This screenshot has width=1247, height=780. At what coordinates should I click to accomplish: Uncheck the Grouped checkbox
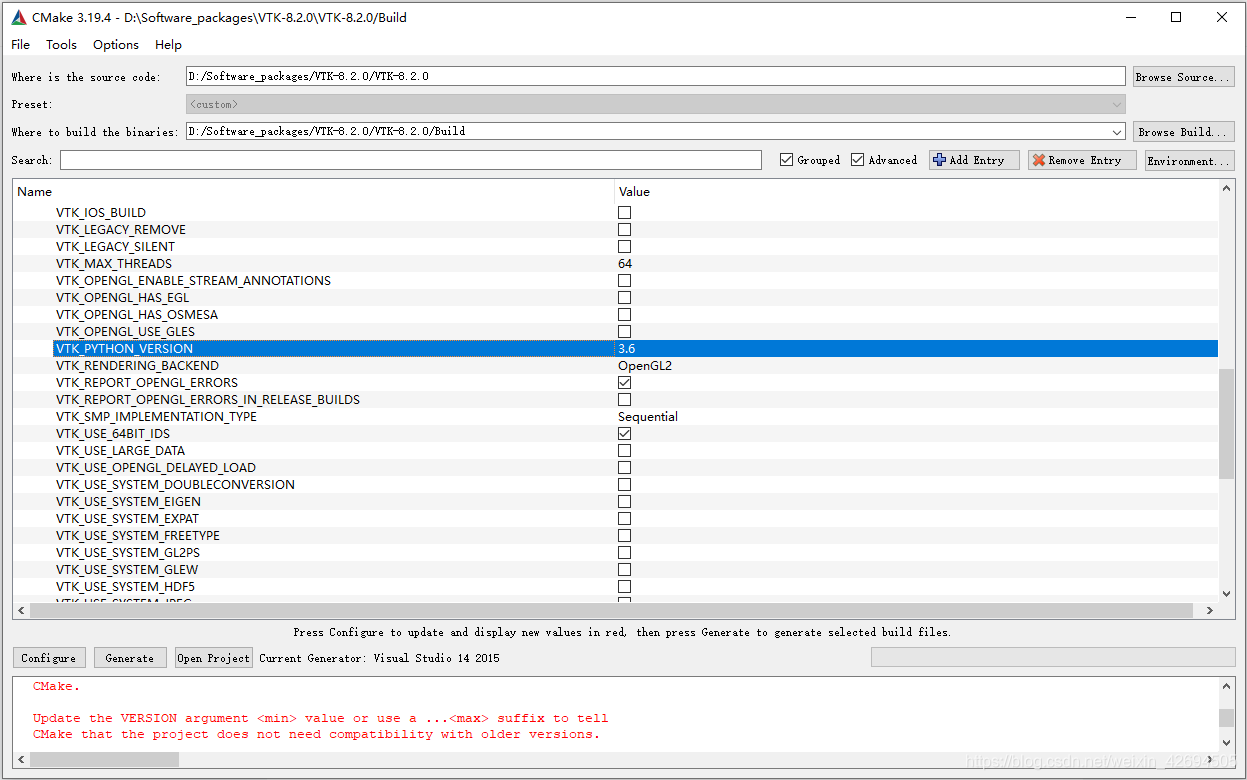[786, 159]
